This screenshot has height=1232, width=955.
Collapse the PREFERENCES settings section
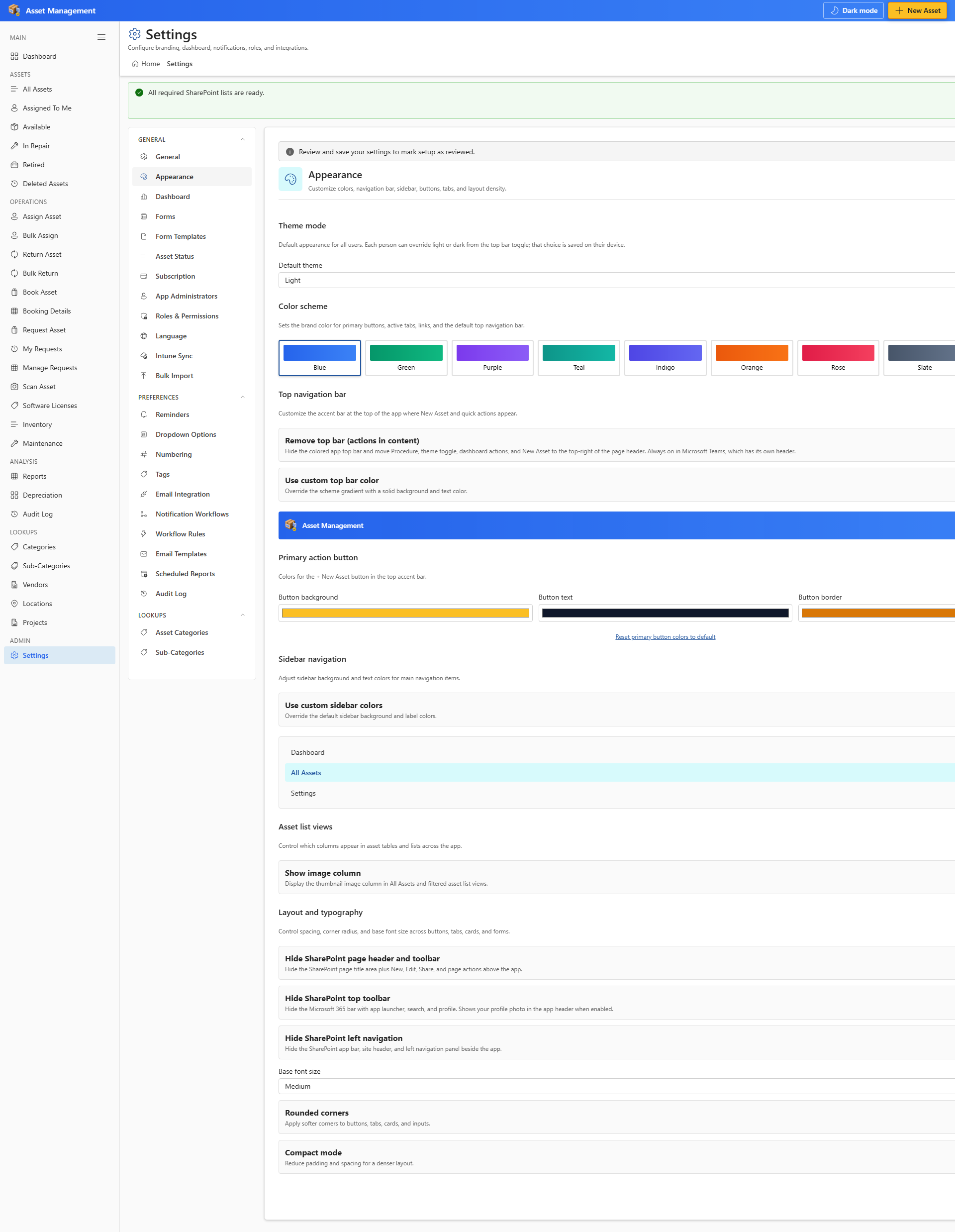pos(242,397)
